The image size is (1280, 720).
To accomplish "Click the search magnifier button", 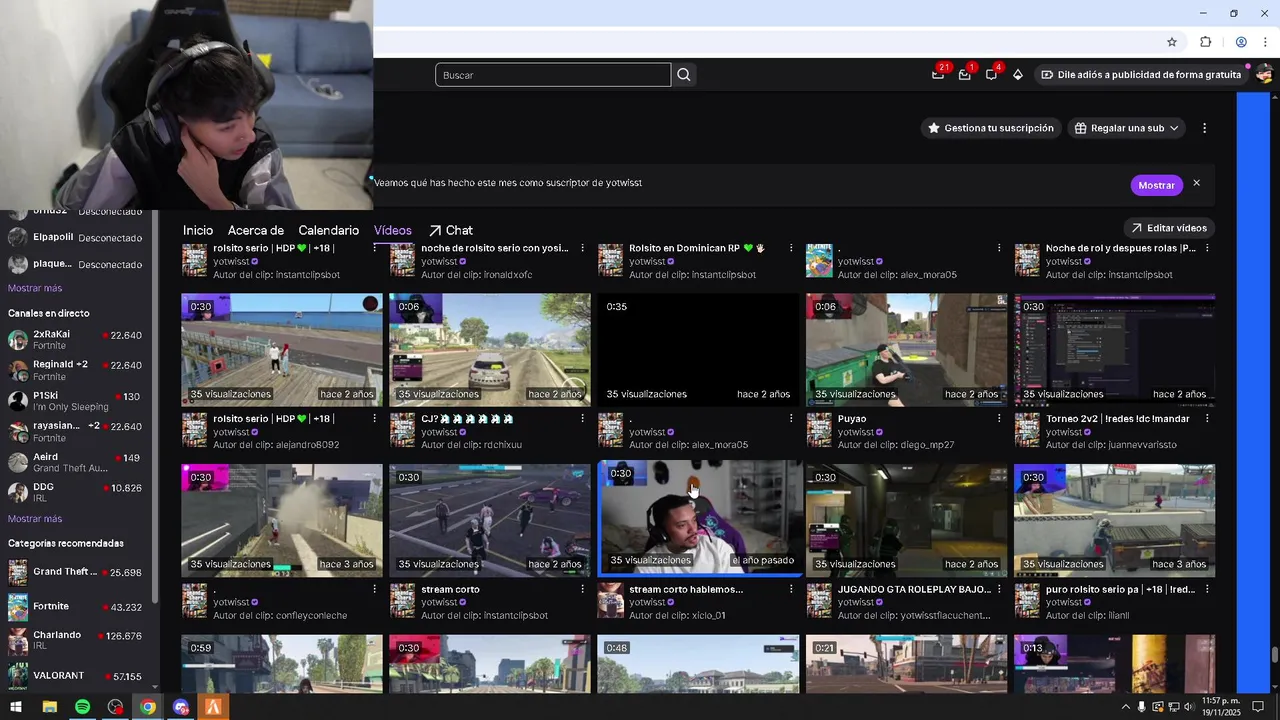I will (x=684, y=75).
